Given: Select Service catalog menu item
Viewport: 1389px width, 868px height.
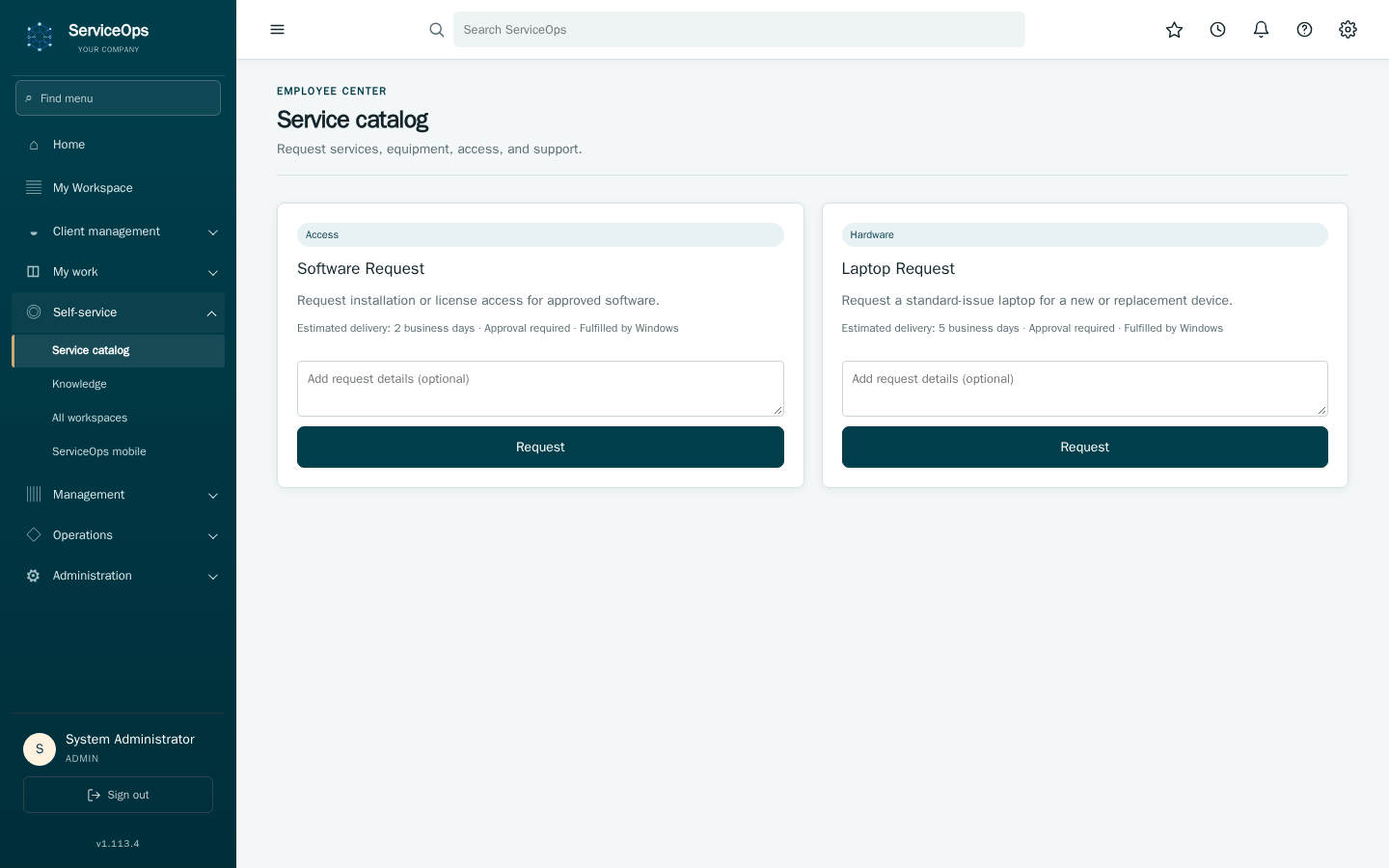Looking at the screenshot, I should [x=119, y=351].
